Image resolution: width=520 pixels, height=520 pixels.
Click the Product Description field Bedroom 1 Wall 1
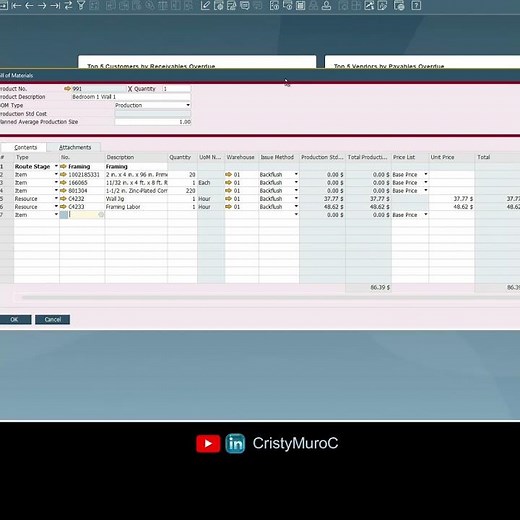pos(131,97)
